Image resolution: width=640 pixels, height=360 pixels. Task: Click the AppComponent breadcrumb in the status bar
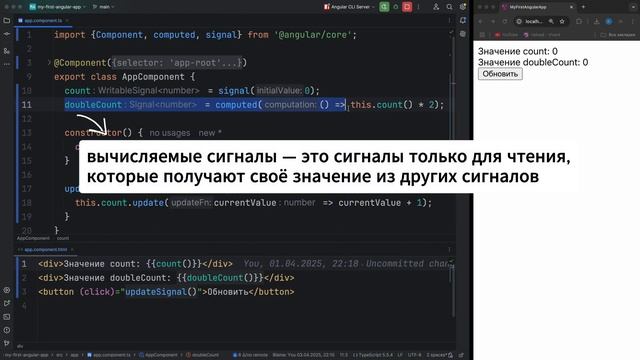tap(158, 355)
